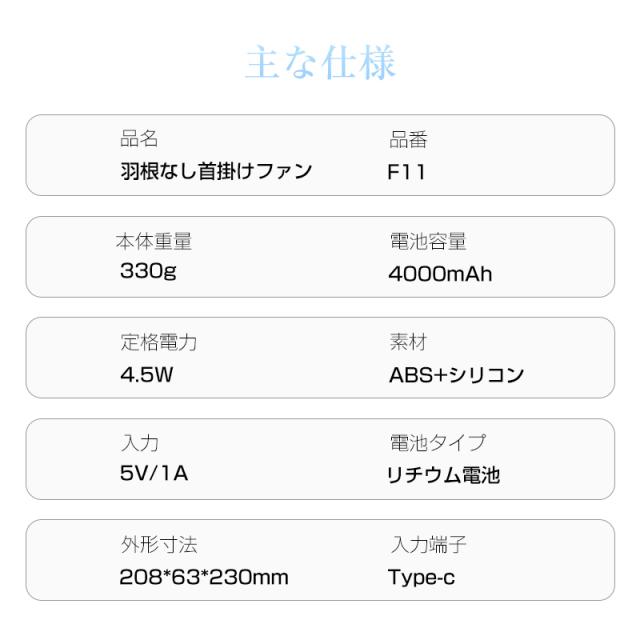The height and width of the screenshot is (640, 640).
Task: Select the 外形寸法 label
Action: tap(158, 545)
